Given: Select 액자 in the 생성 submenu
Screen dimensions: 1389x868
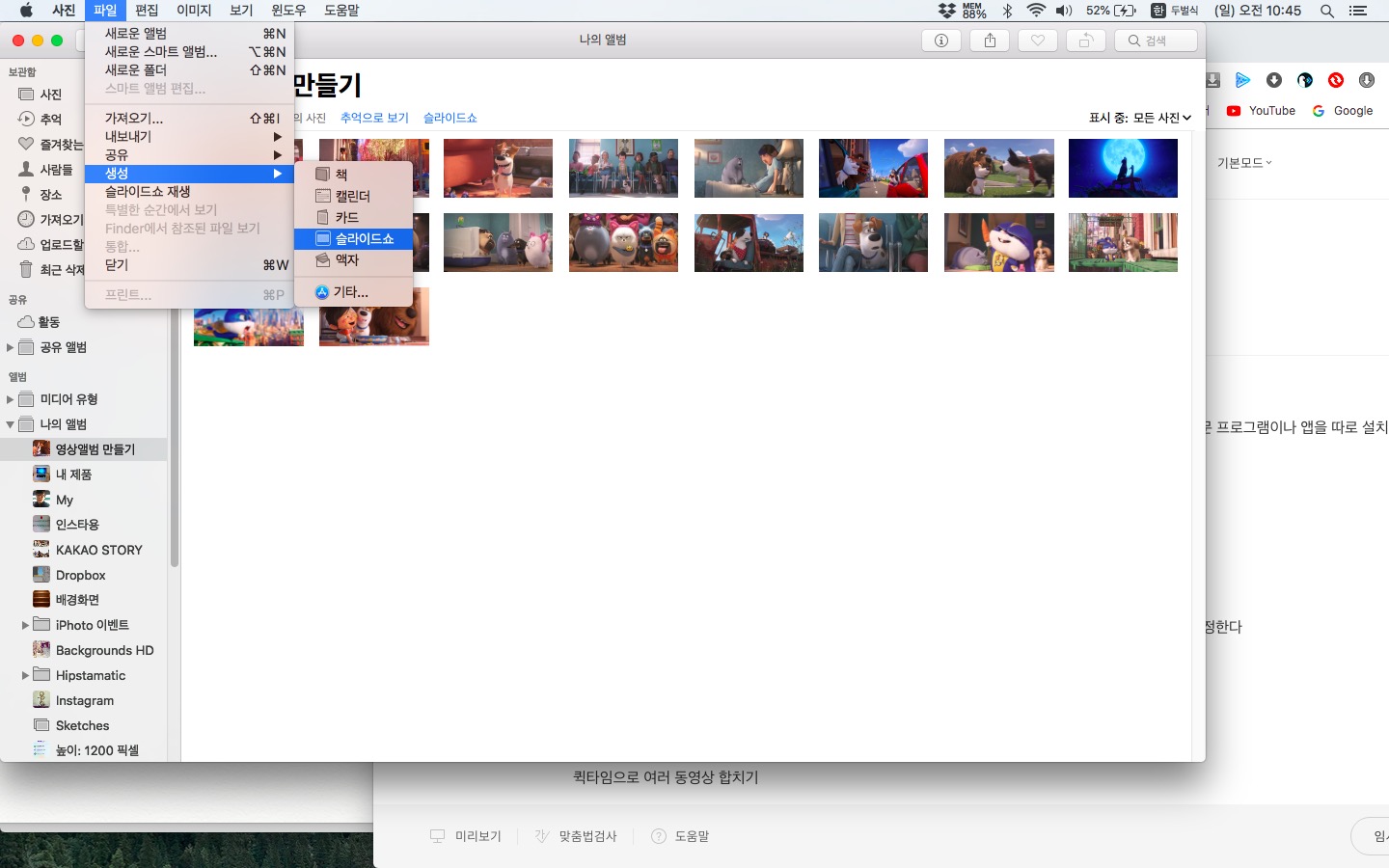Looking at the screenshot, I should tap(353, 259).
